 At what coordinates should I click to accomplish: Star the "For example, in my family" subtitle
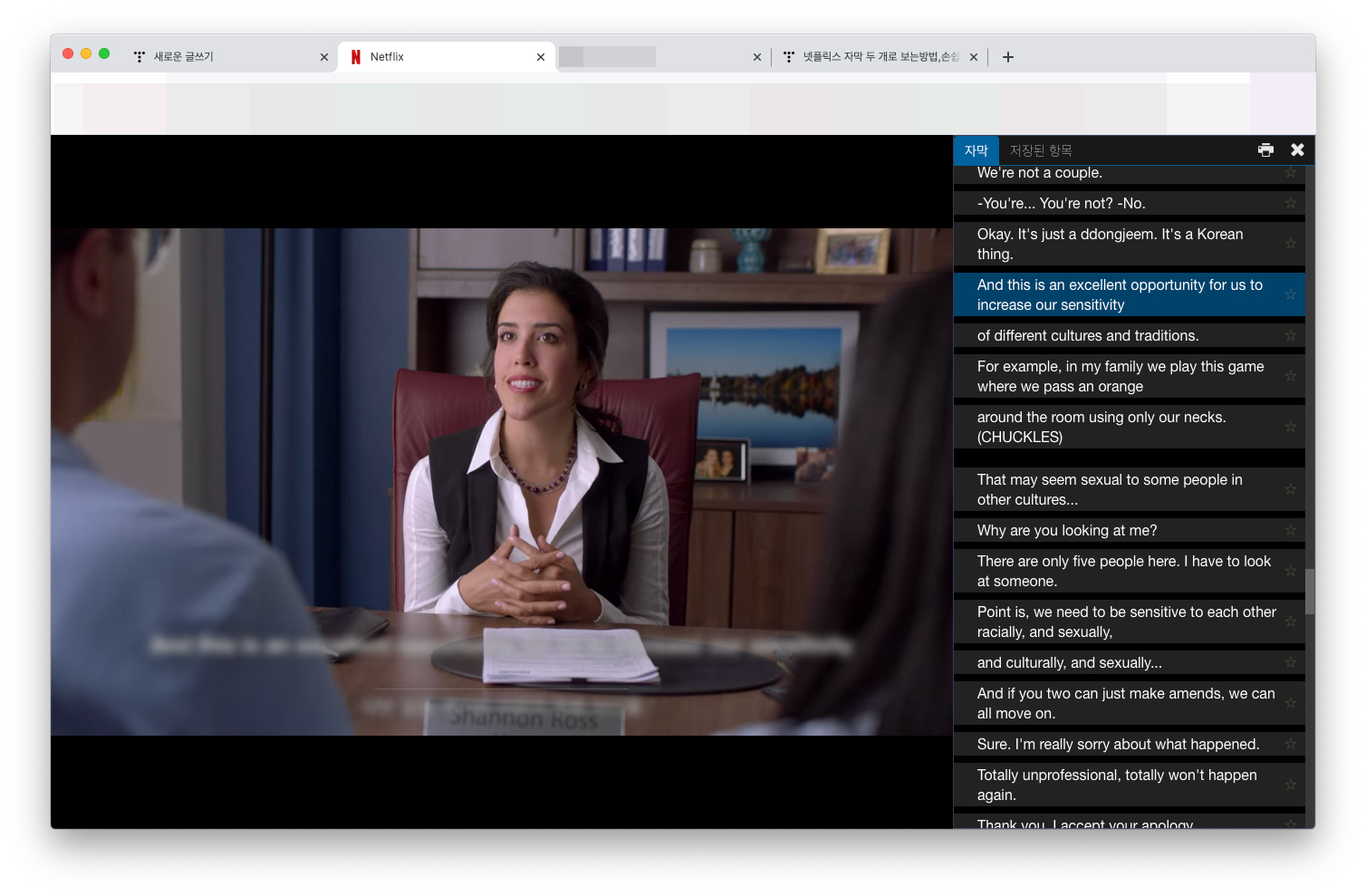(1291, 376)
